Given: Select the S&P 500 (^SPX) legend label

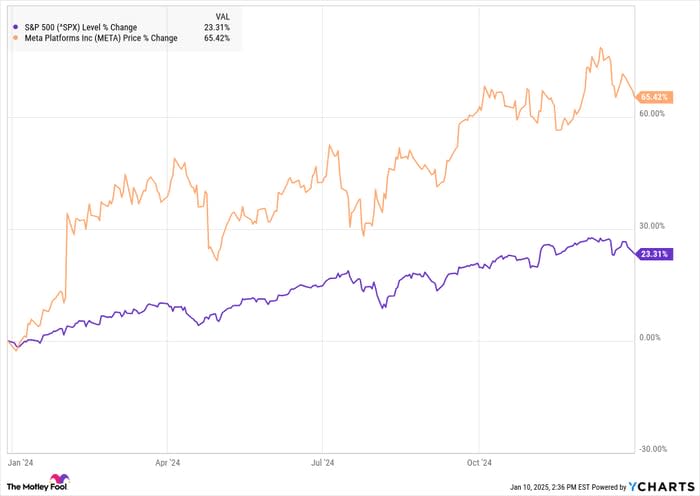Looking at the screenshot, I should click(x=81, y=27).
